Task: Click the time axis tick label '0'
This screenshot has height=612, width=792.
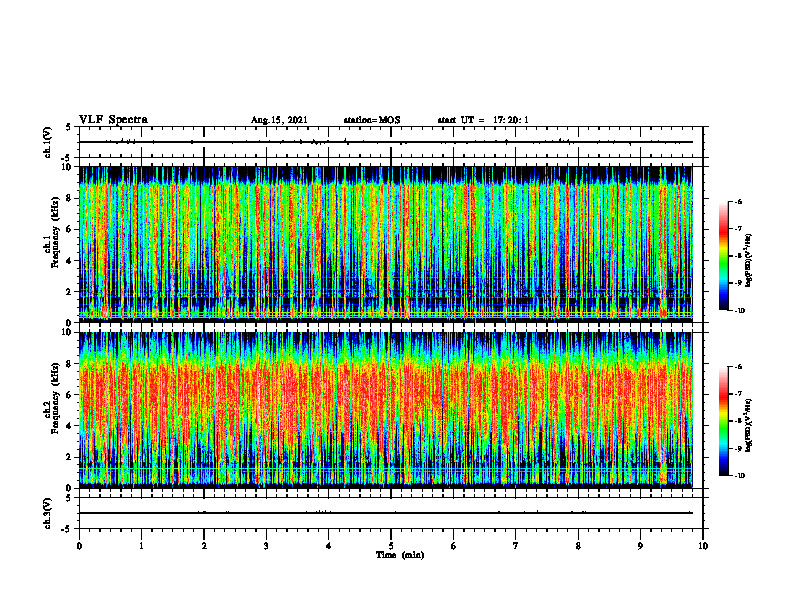Action: coord(79,546)
